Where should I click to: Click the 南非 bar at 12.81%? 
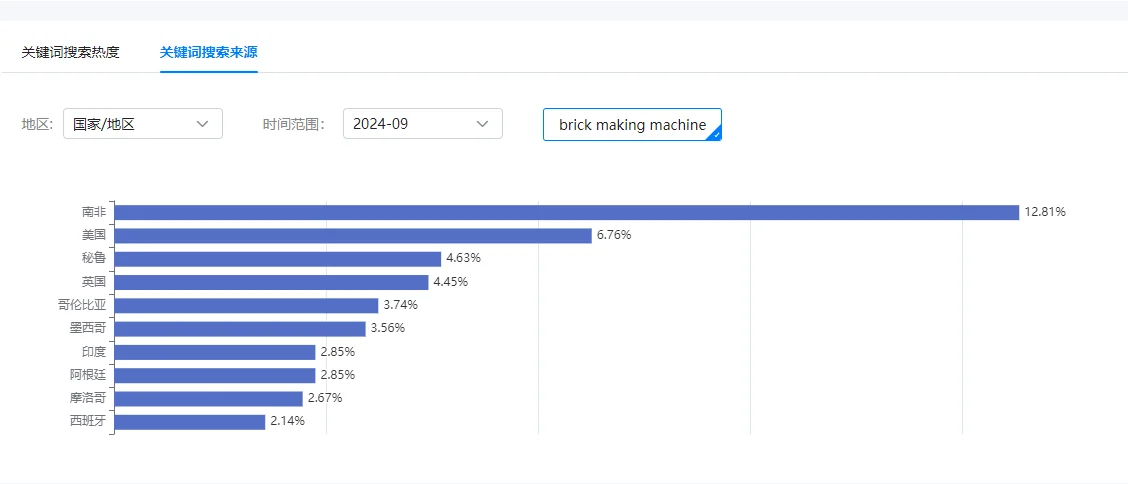(x=566, y=212)
